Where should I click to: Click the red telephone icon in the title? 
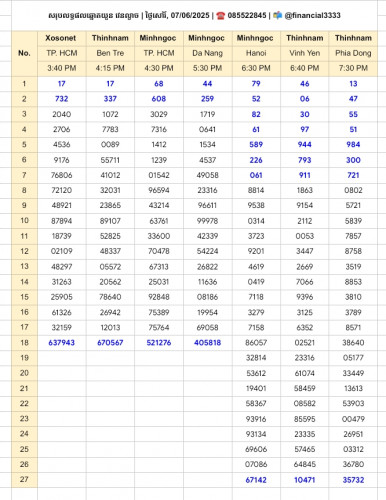(221, 15)
